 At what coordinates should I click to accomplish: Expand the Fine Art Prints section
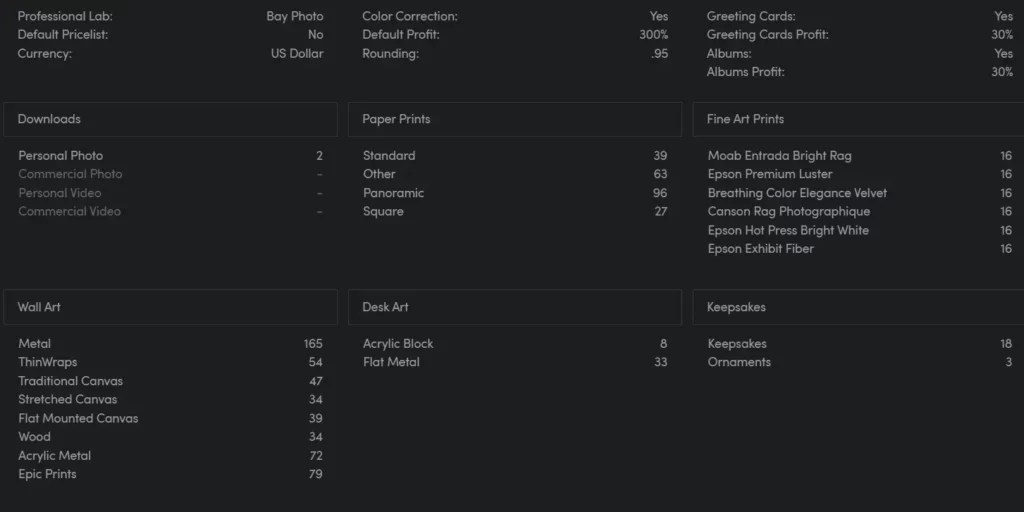(x=858, y=119)
